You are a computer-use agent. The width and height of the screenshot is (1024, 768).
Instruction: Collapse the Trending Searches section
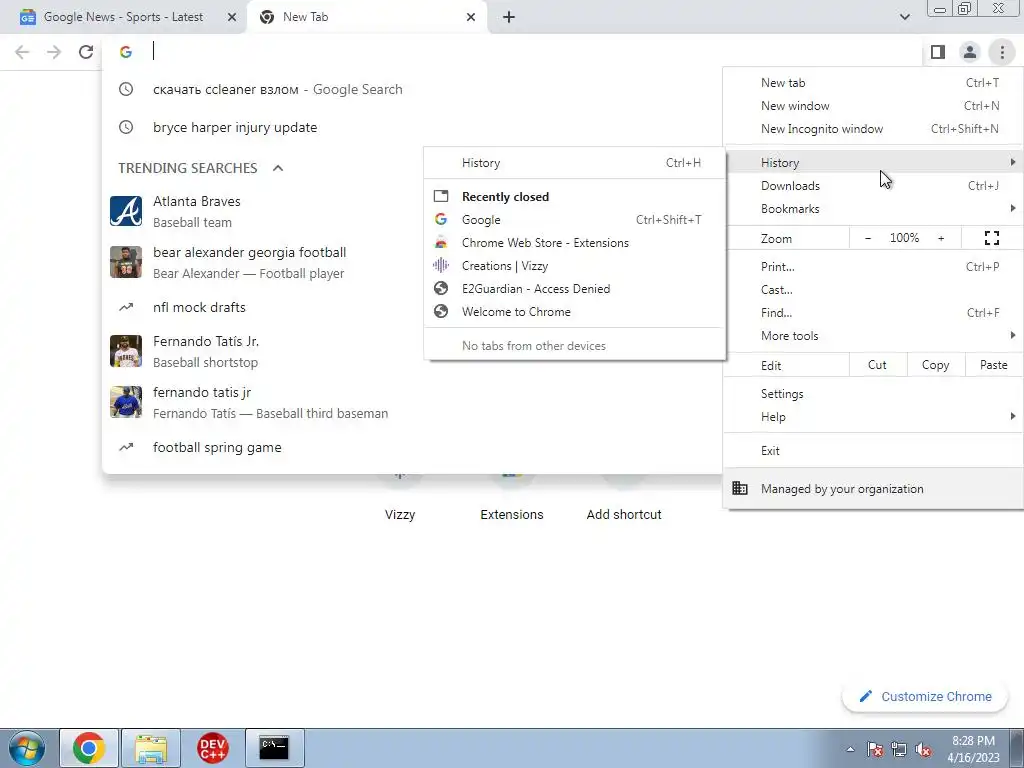tap(278, 168)
